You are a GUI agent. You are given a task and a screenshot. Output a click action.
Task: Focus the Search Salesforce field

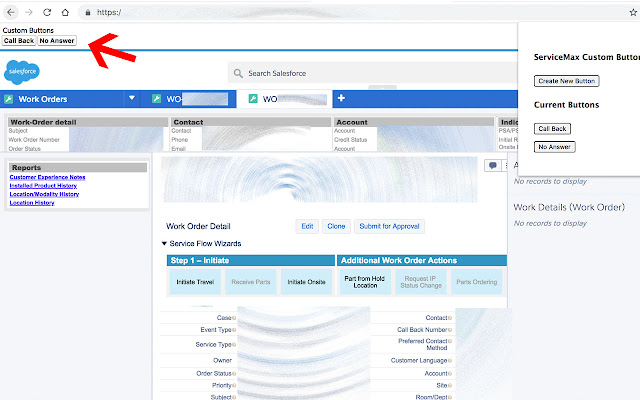coord(373,73)
